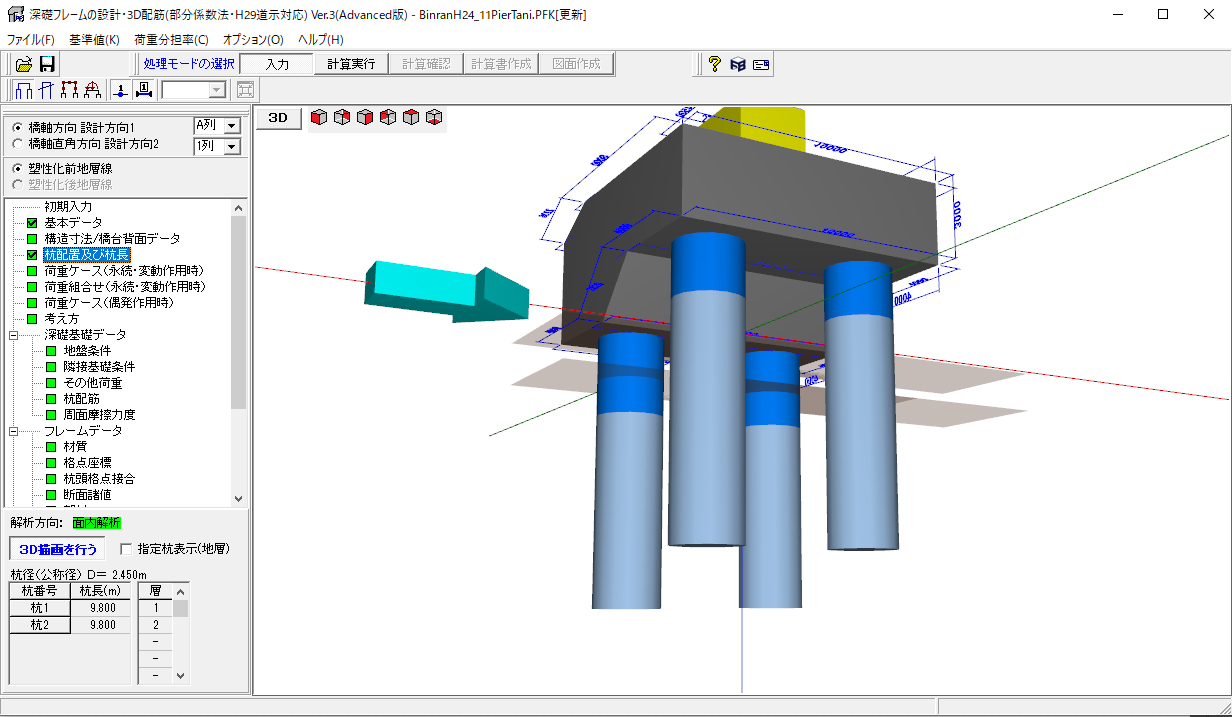Open the 1列 dropdown
The width and height of the screenshot is (1232, 717).
coord(232,147)
